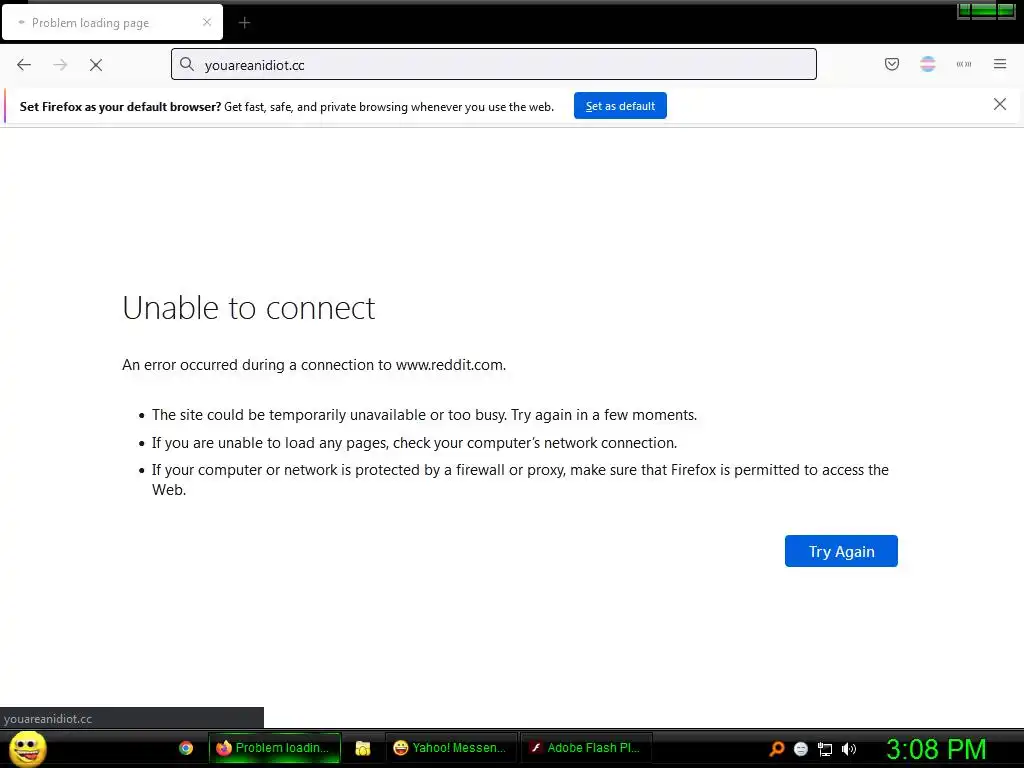Go back with the back arrow
Viewport: 1024px width, 768px height.
24,65
